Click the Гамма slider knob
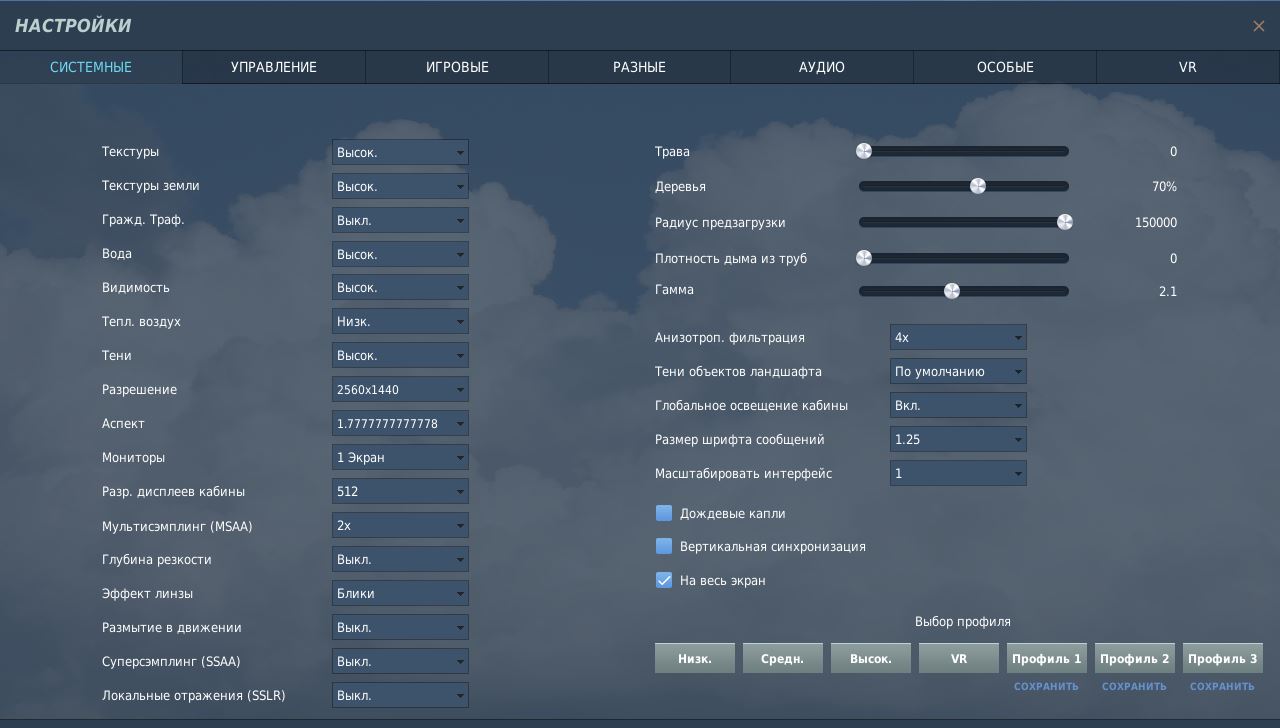 tap(952, 291)
